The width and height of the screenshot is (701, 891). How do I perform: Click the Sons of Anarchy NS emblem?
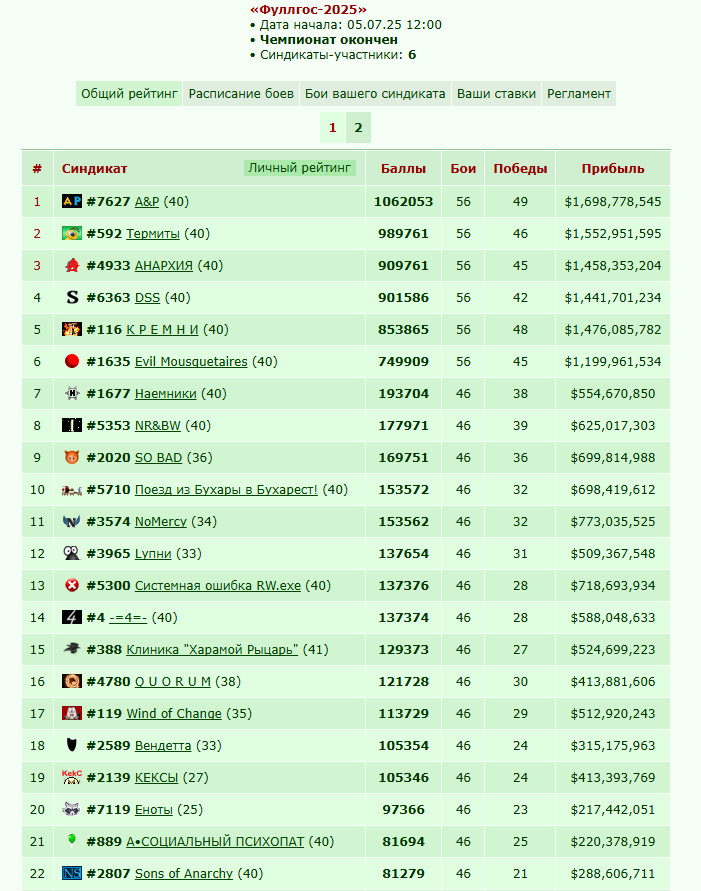(72, 873)
